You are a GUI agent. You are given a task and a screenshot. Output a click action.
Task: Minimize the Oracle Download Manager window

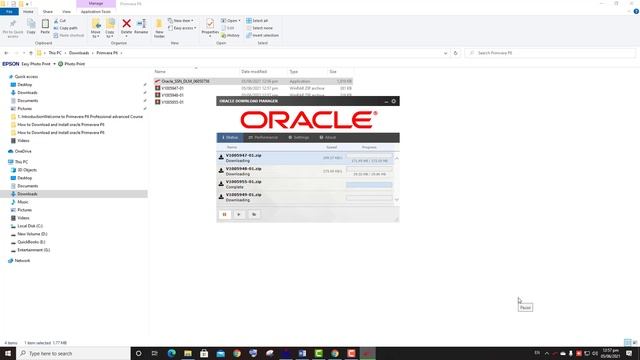click(x=386, y=101)
